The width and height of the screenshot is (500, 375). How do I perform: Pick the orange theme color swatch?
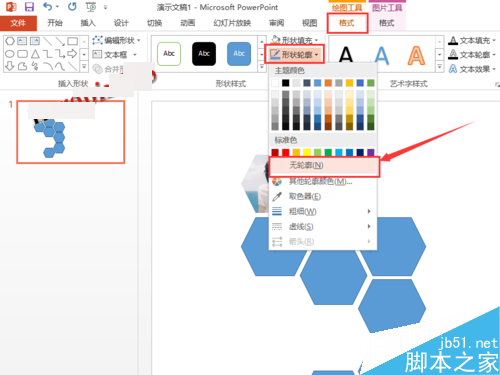(x=328, y=83)
